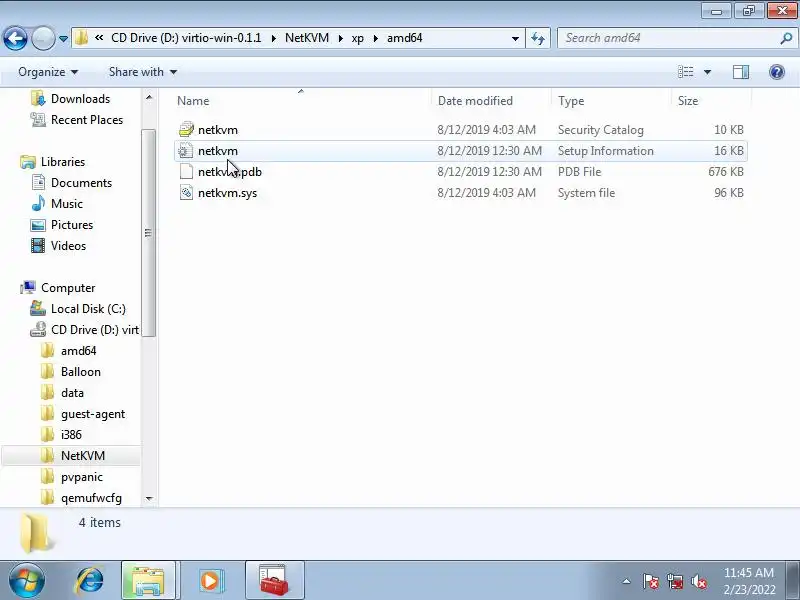Screen dimensions: 800x600
Task: Click the netkvm.sys file icon
Action: tap(186, 193)
